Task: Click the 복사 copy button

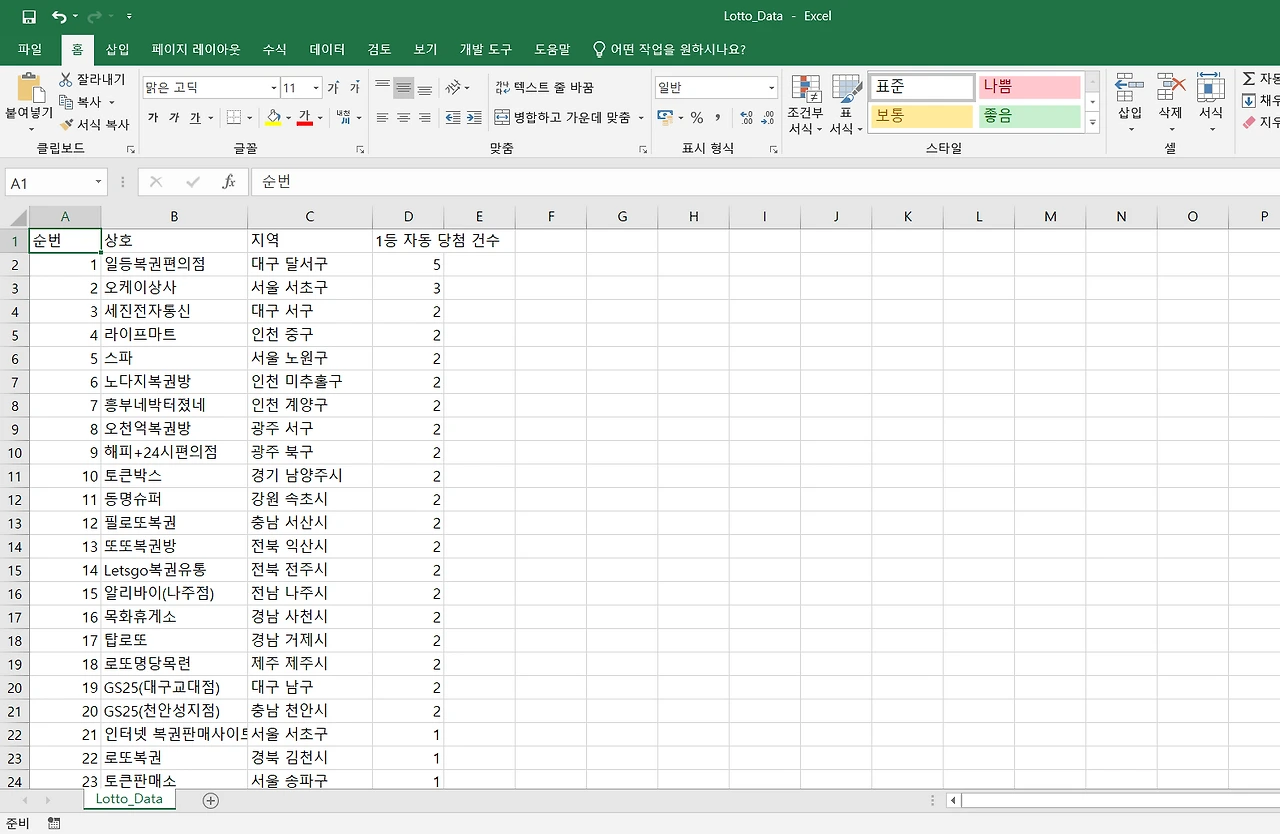Action: (81, 102)
